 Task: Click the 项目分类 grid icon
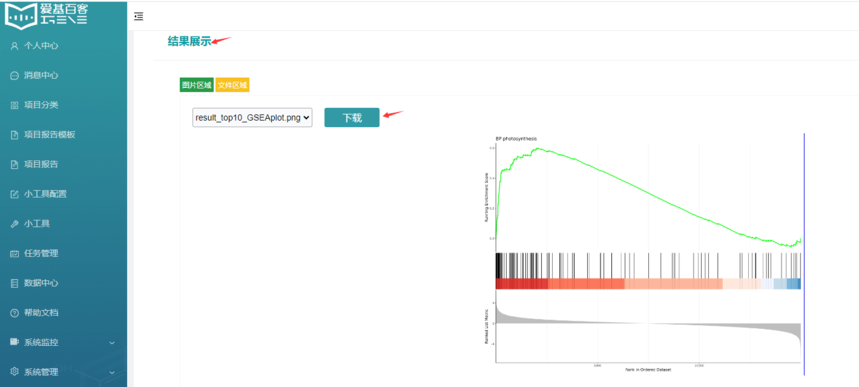coord(15,105)
